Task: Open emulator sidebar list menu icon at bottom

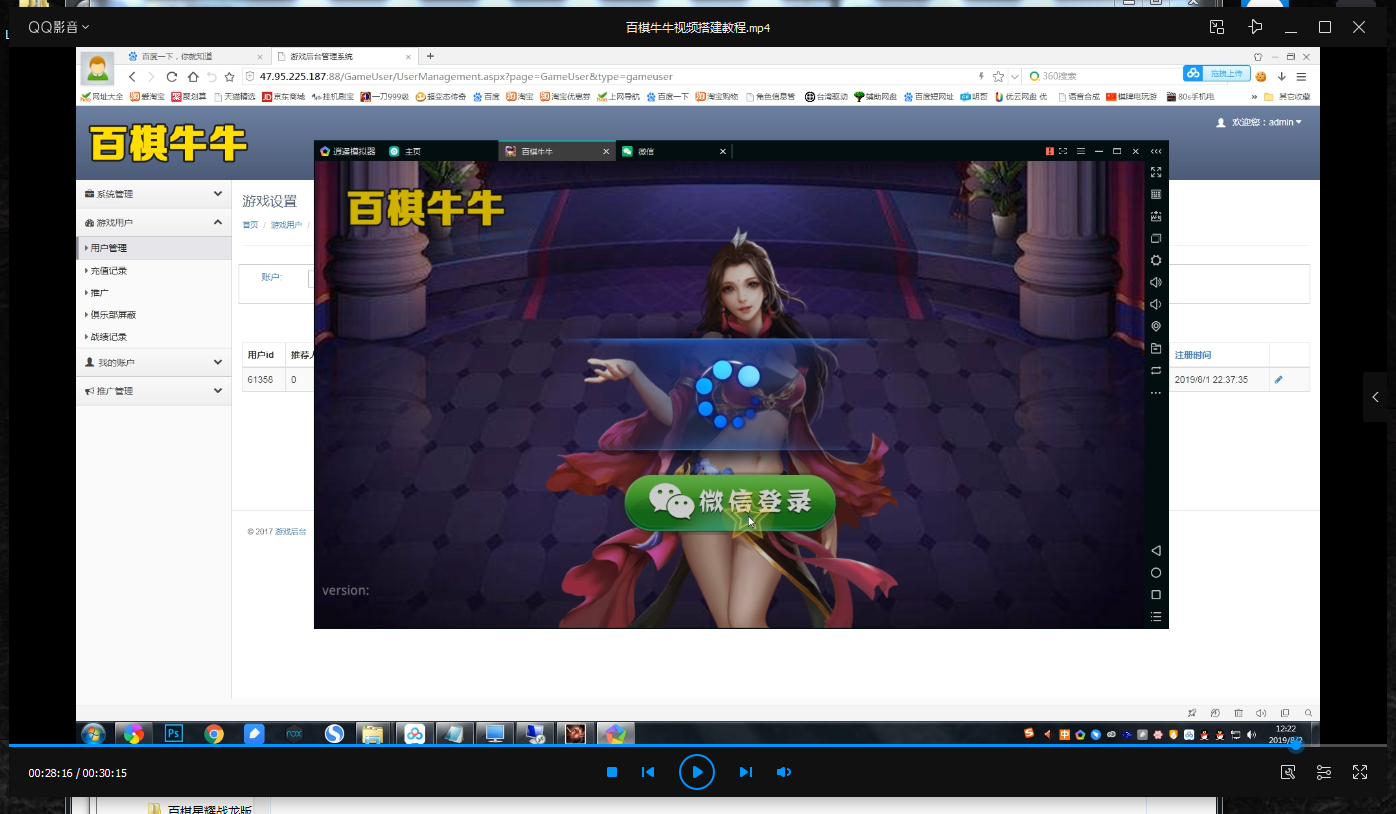Action: point(1156,617)
